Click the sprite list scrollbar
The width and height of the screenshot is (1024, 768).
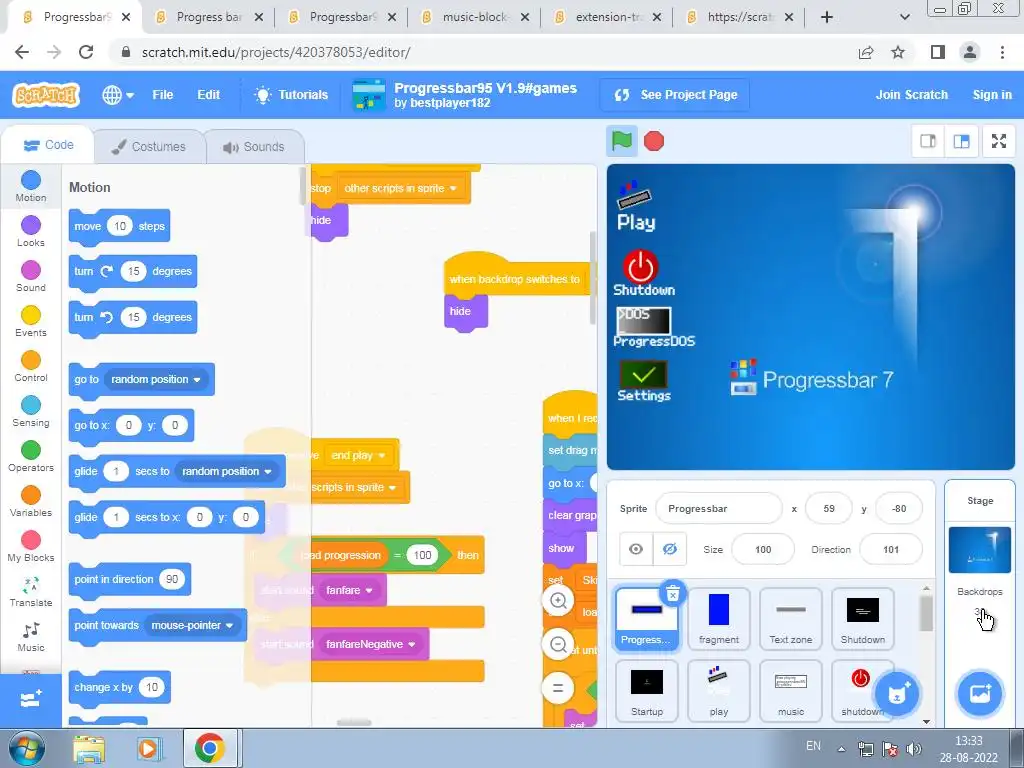(926, 614)
